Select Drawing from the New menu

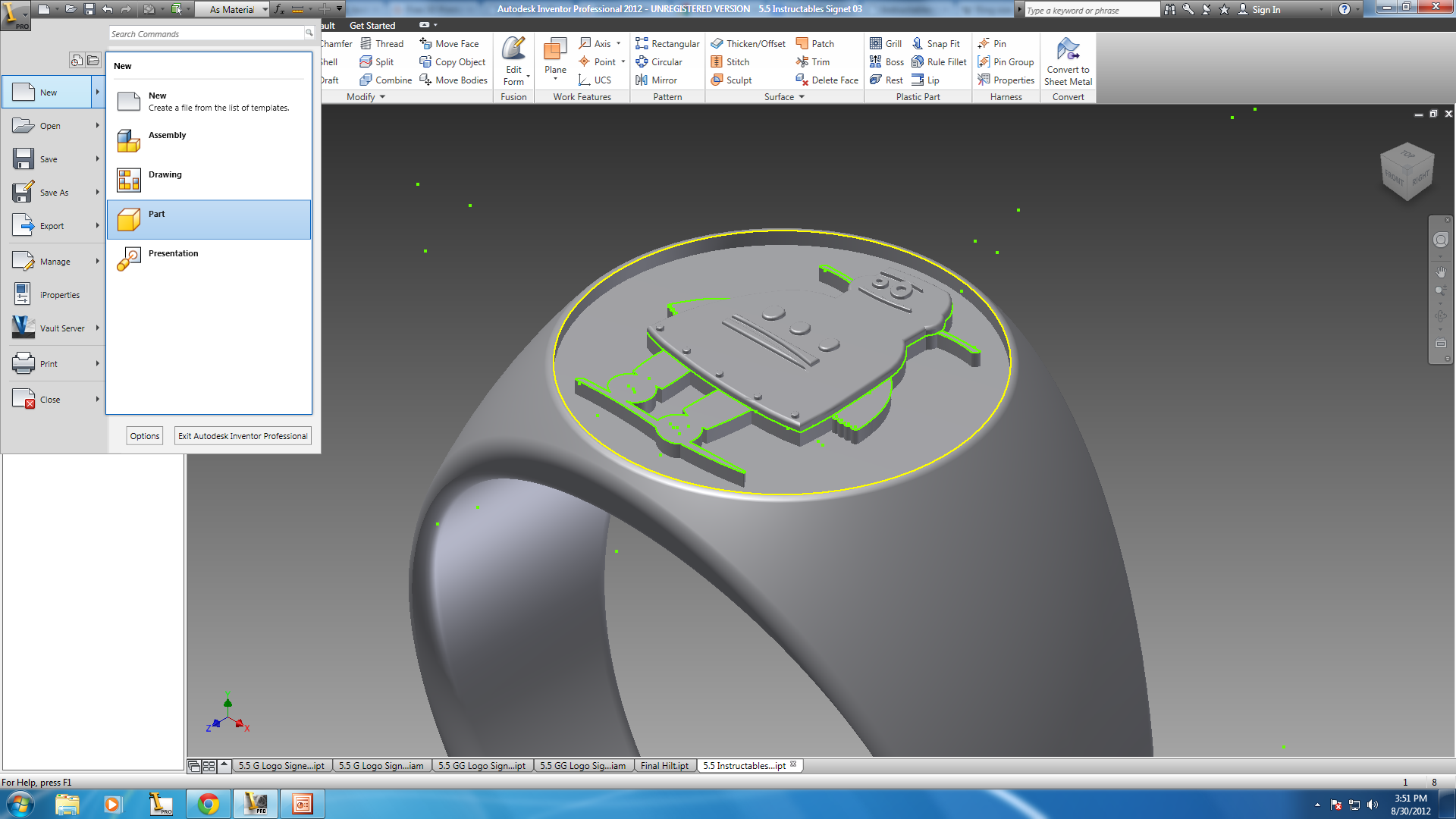coord(209,180)
